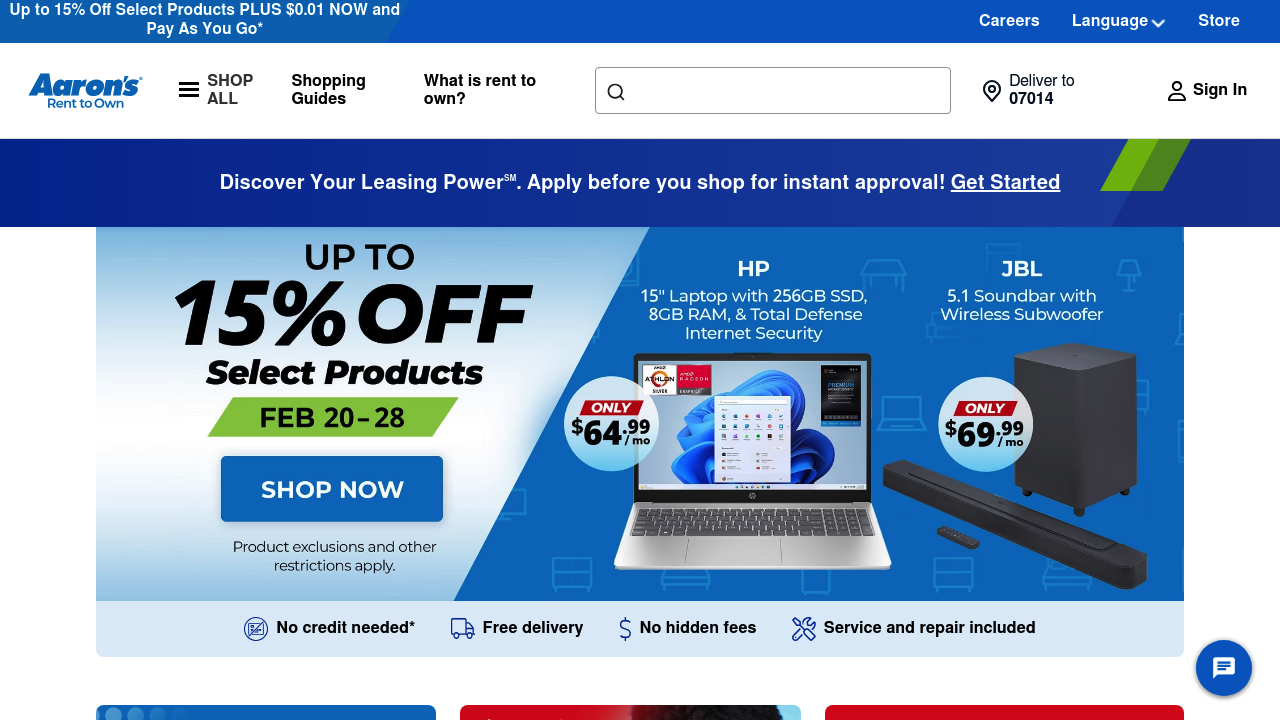The image size is (1280, 720).
Task: Expand the Language dropdown
Action: (x=1118, y=21)
